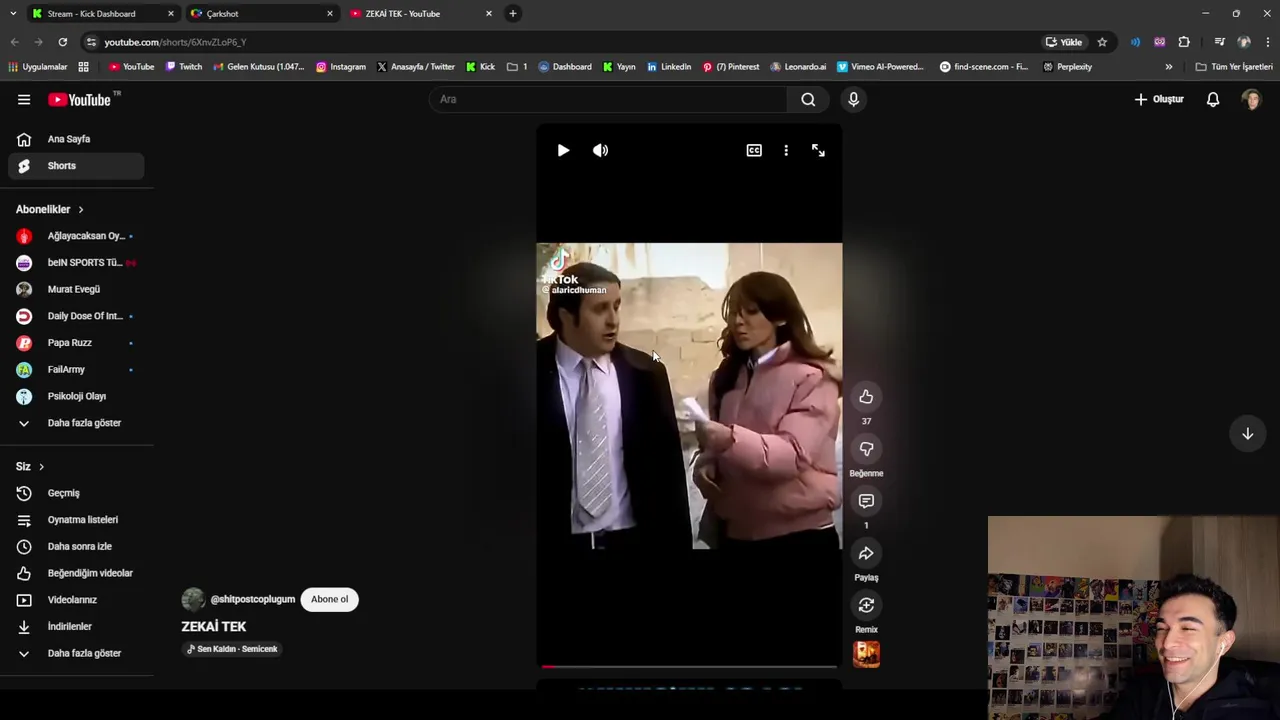Go to Ana Sayfa in sidebar
Screen dimensions: 1280x720
tap(76, 139)
